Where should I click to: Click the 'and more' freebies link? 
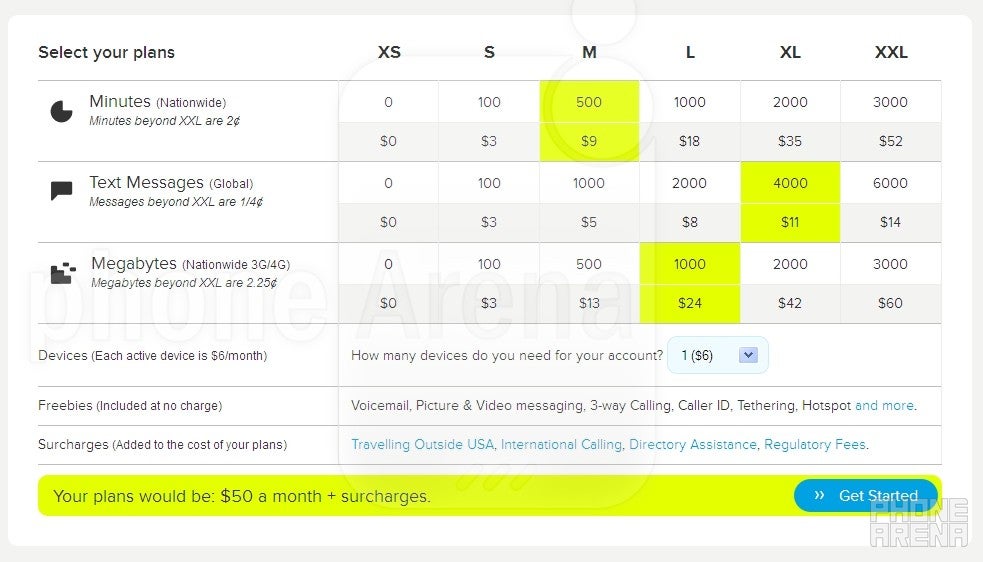[884, 405]
